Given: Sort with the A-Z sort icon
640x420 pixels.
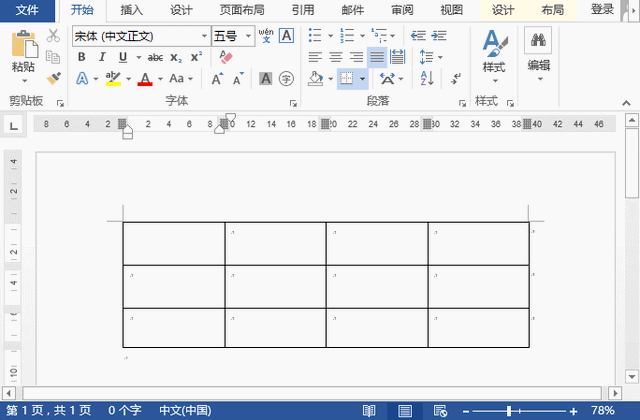Looking at the screenshot, I should tap(427, 78).
